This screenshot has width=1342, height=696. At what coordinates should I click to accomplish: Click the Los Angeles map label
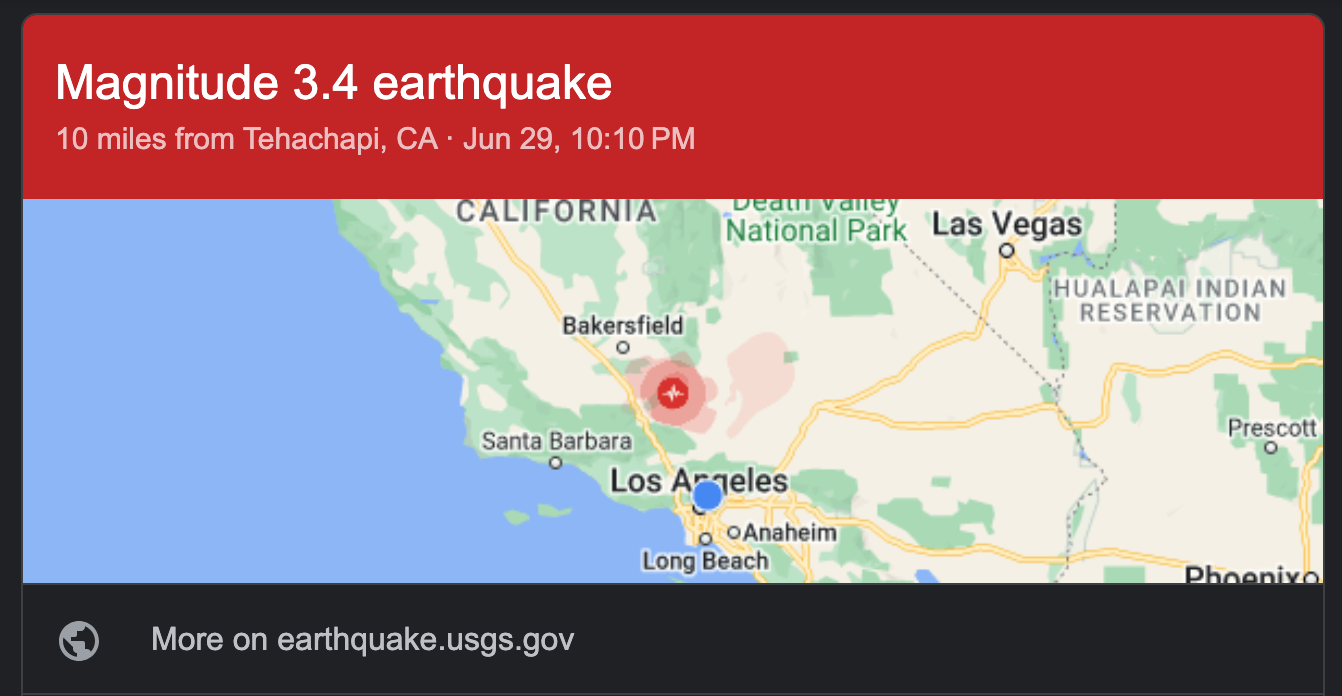pos(699,481)
